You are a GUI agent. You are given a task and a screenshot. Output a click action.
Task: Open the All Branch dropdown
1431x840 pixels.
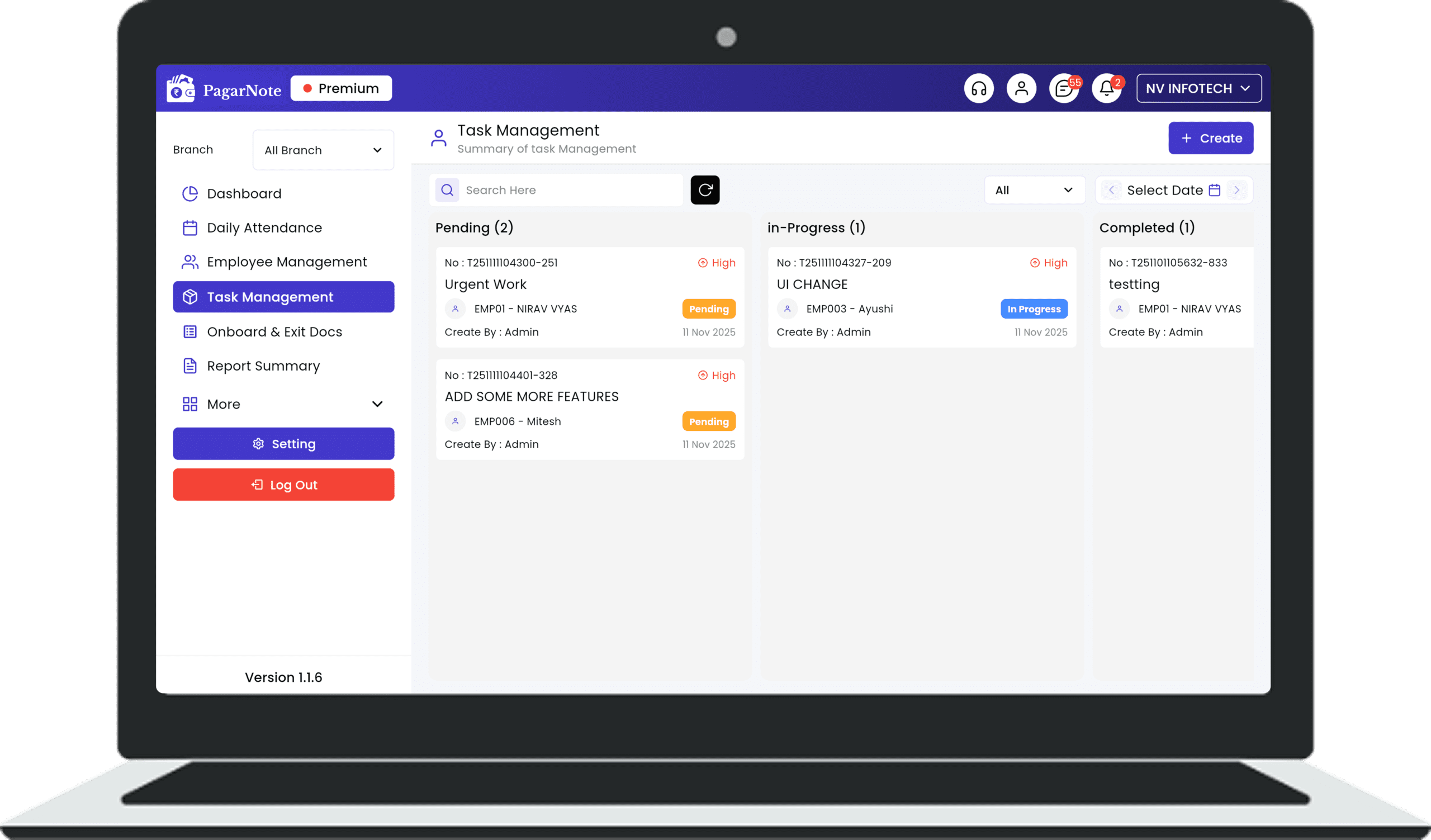[x=323, y=150]
